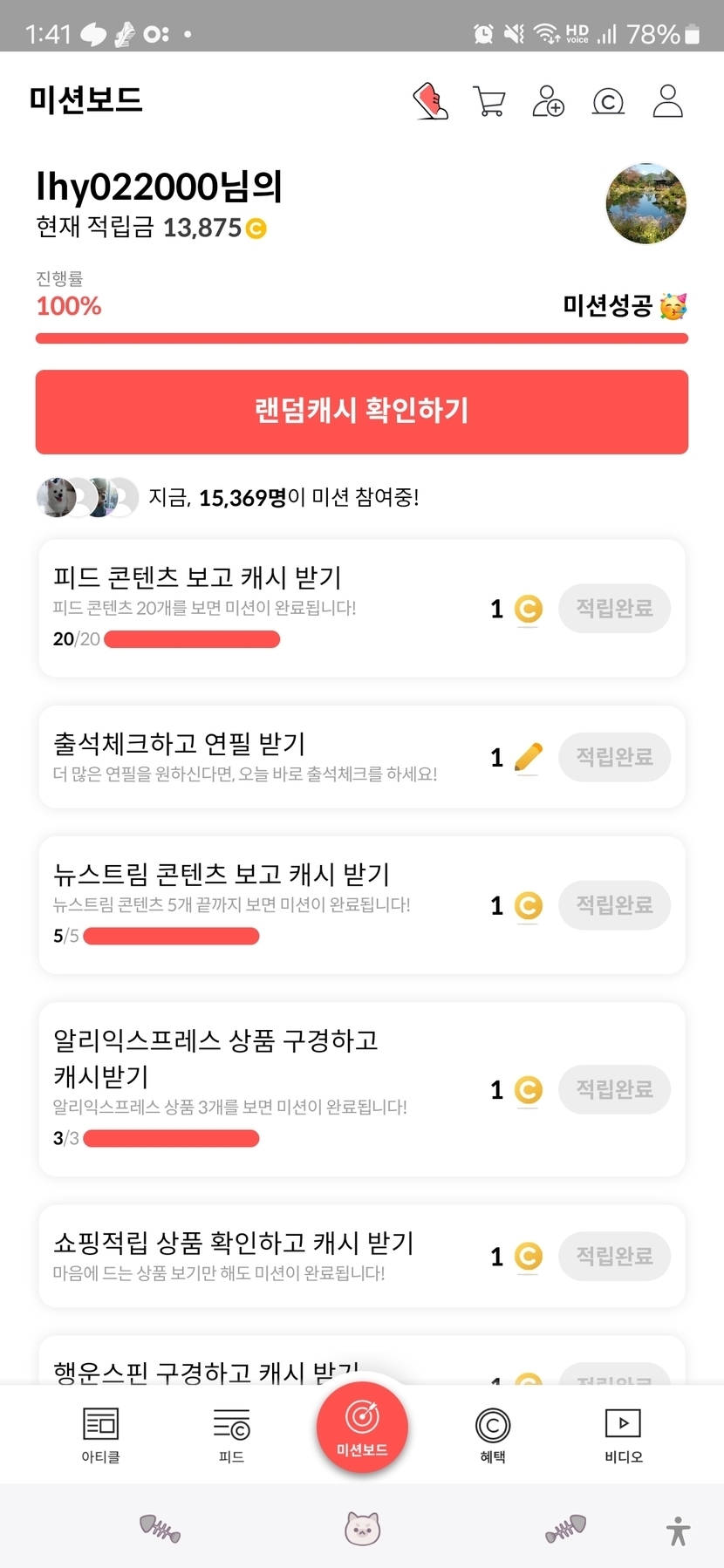This screenshot has width=724, height=1568.
Task: Tap the red sneaker icon in header
Action: [431, 101]
